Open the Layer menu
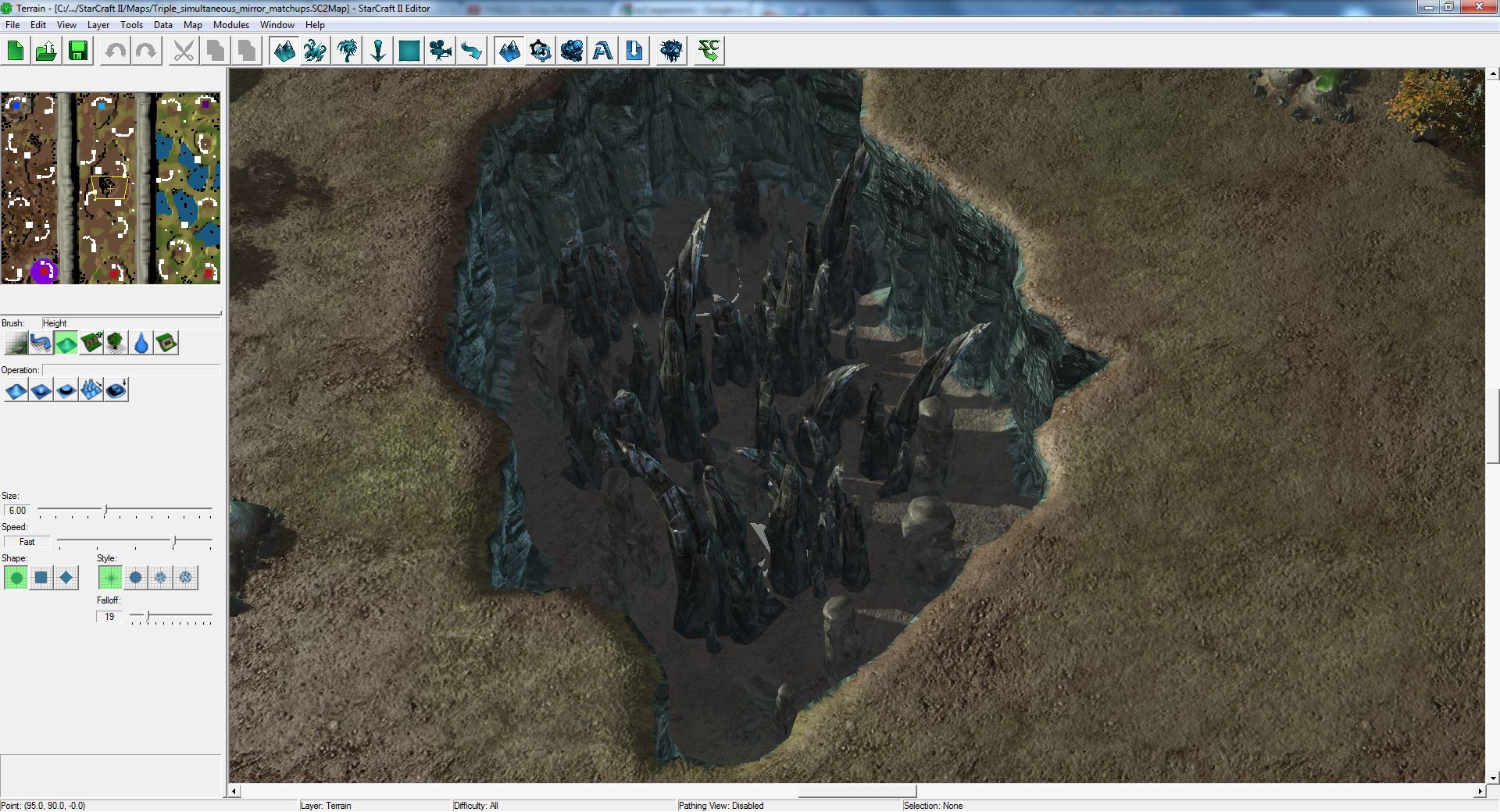This screenshot has width=1500, height=812. pyautogui.click(x=98, y=25)
